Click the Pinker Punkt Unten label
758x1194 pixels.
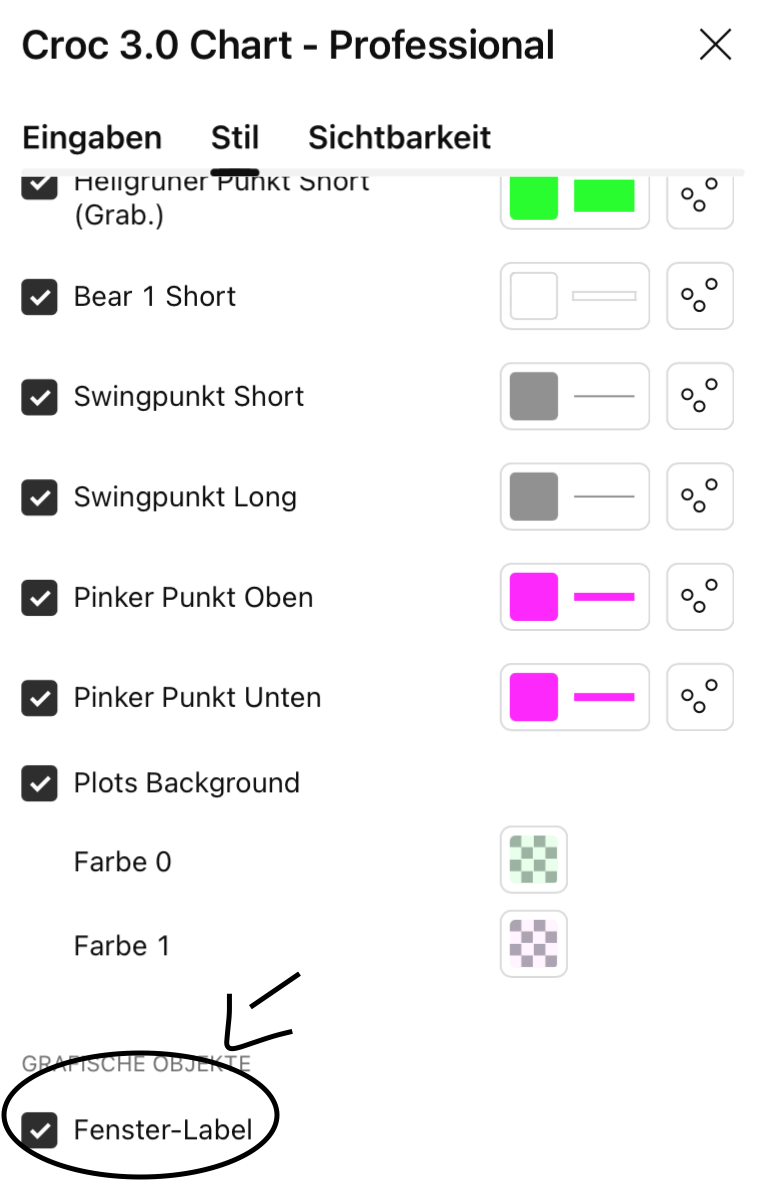197,697
